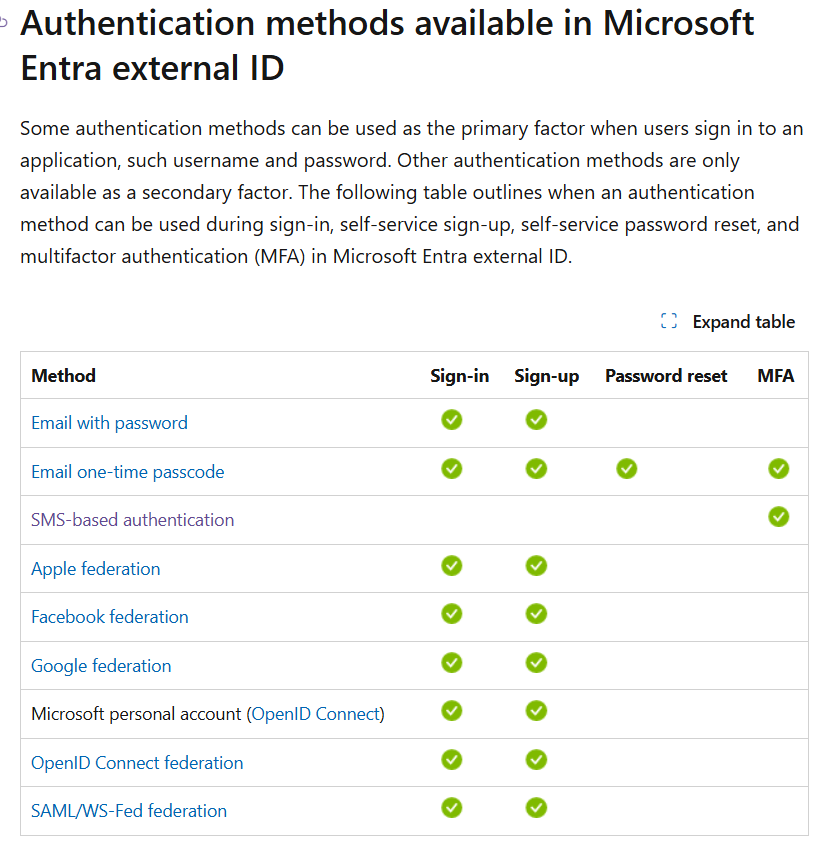Open the Google federation link
816x845 pixels.
(101, 666)
